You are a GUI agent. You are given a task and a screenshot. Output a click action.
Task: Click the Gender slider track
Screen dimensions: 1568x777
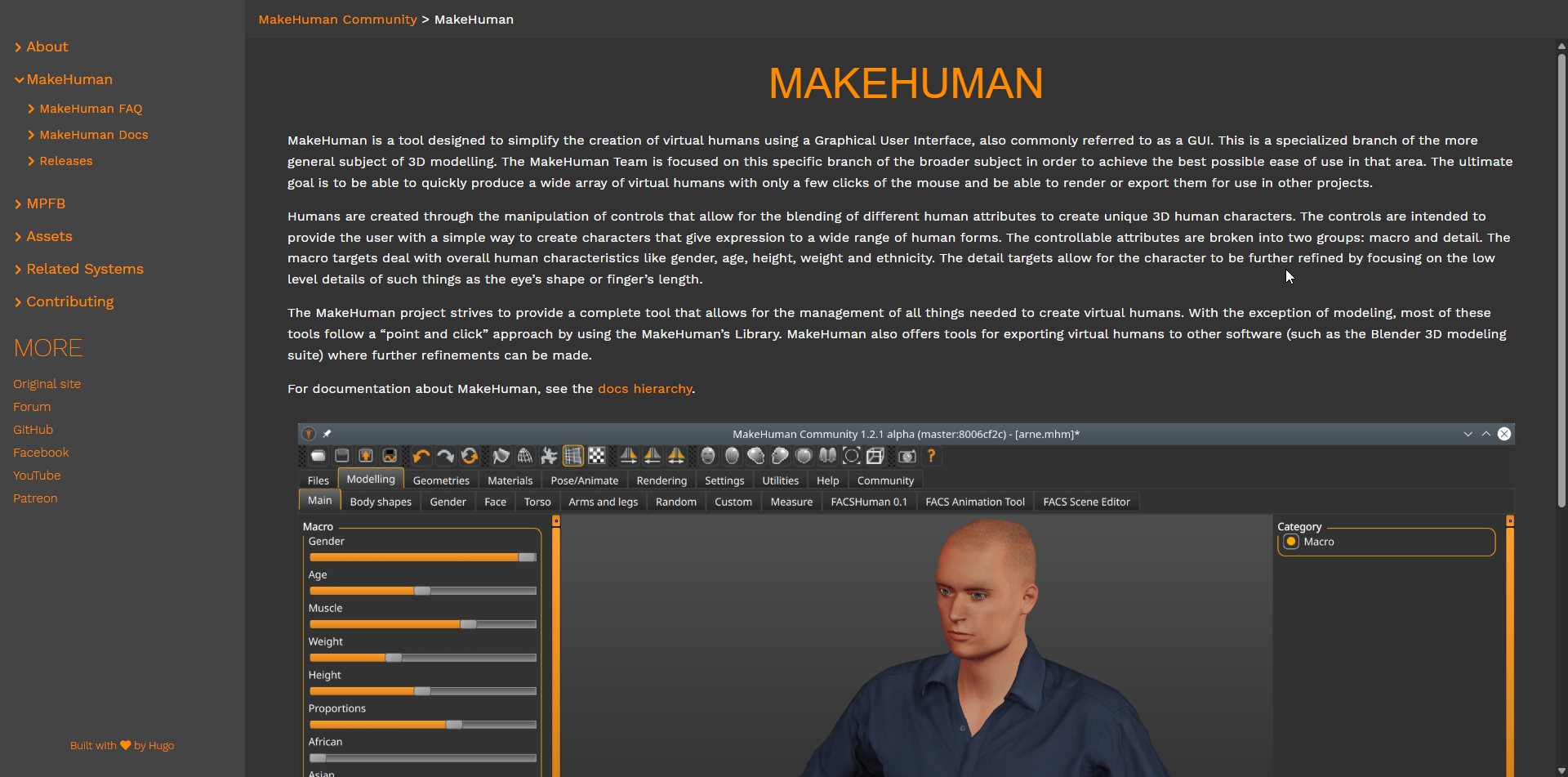click(423, 557)
